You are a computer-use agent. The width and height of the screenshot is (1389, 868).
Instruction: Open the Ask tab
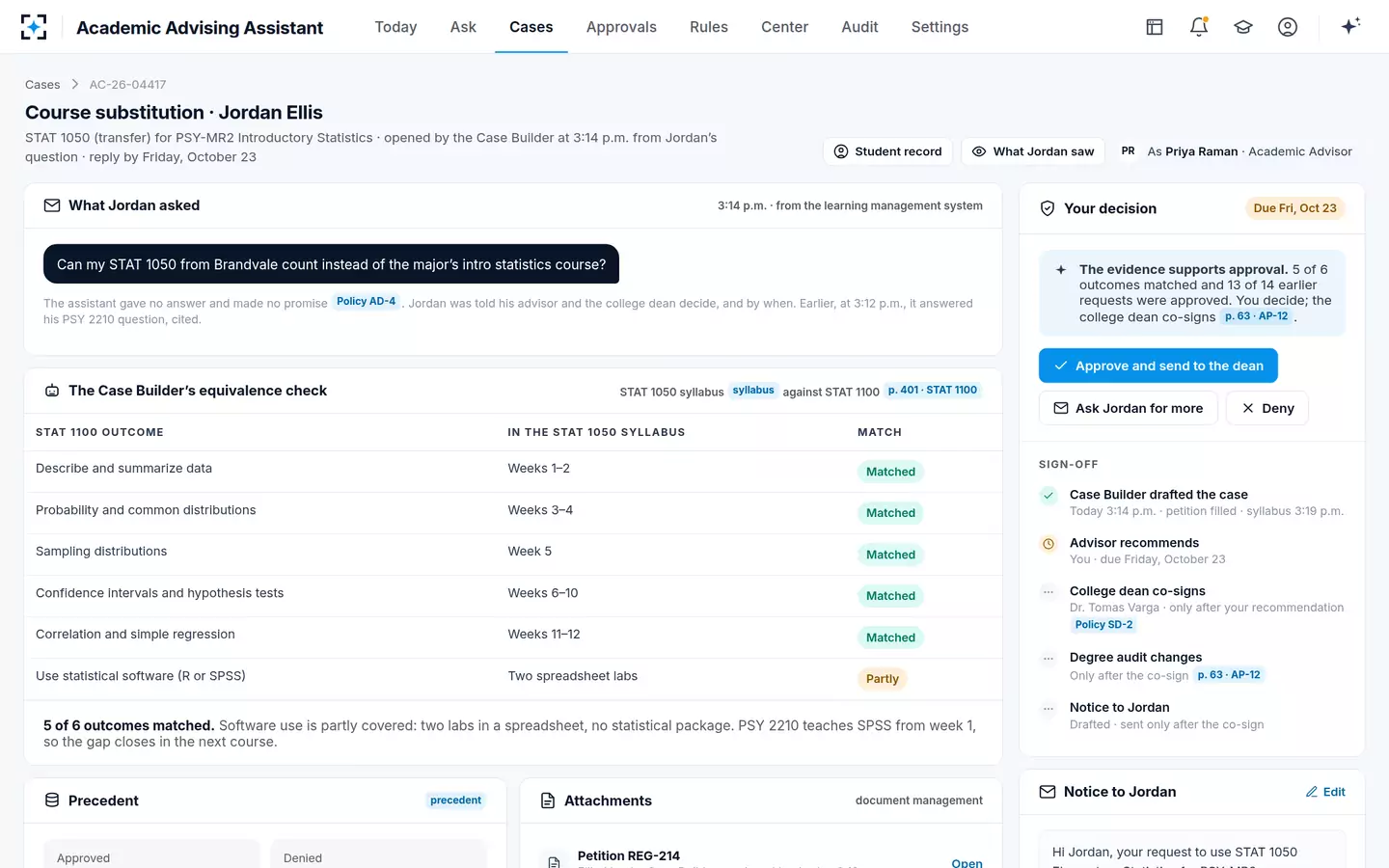[x=463, y=27]
